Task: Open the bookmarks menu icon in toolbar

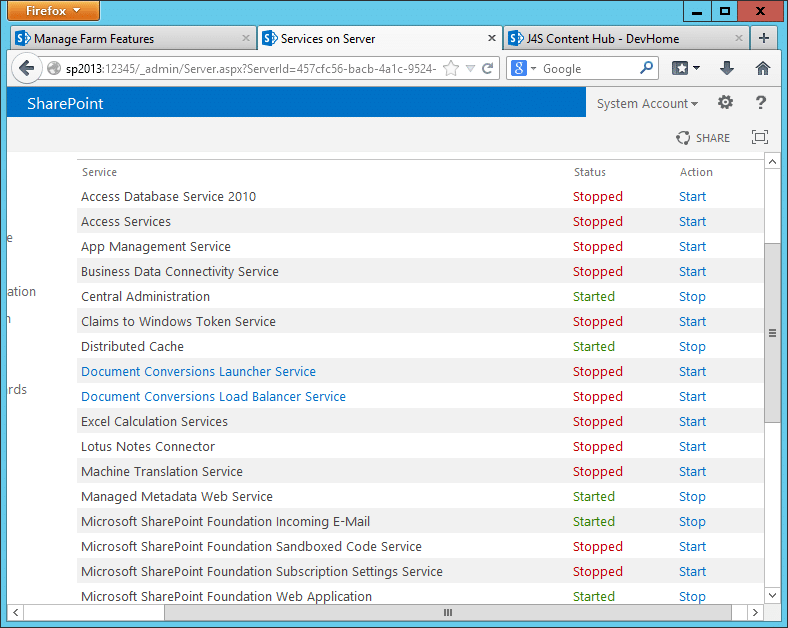Action: (685, 68)
